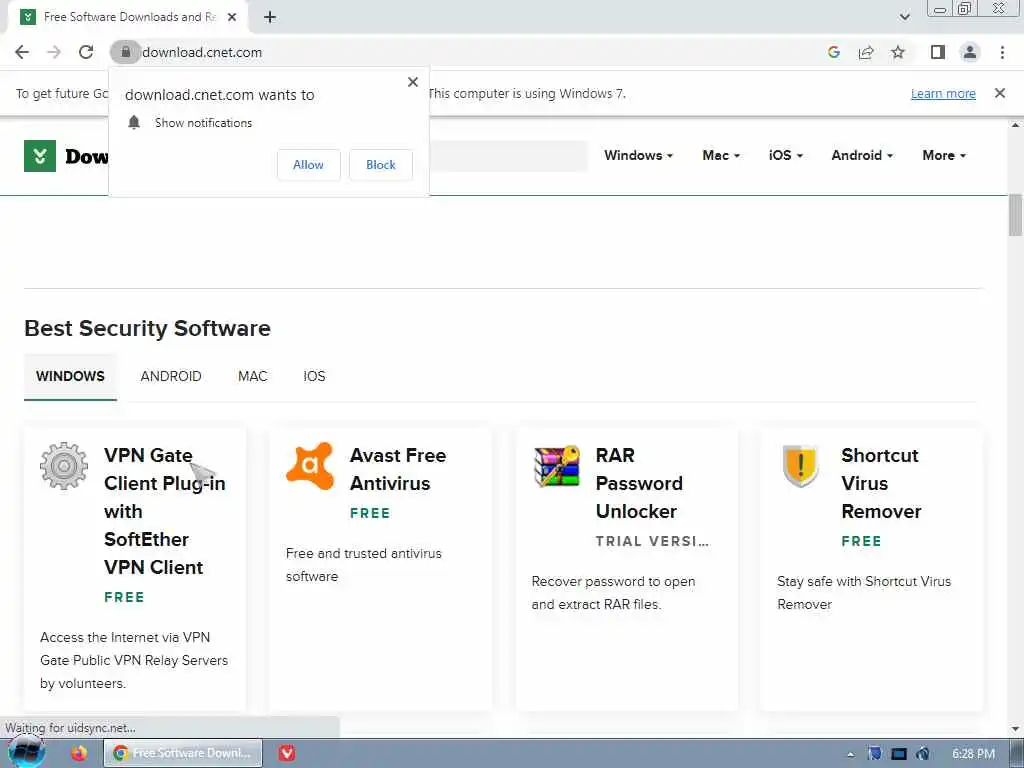Switch to the IOS tab
This screenshot has height=768, width=1024.
tap(314, 377)
